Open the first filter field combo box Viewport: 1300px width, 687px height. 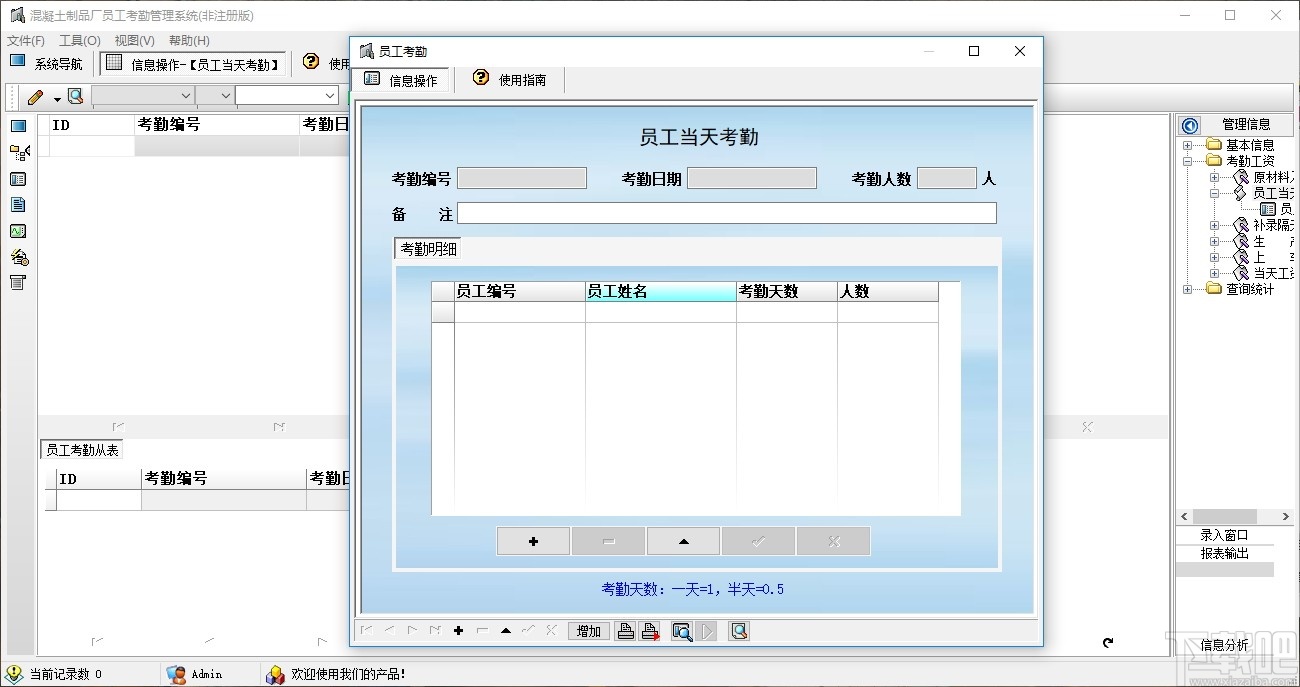click(142, 95)
